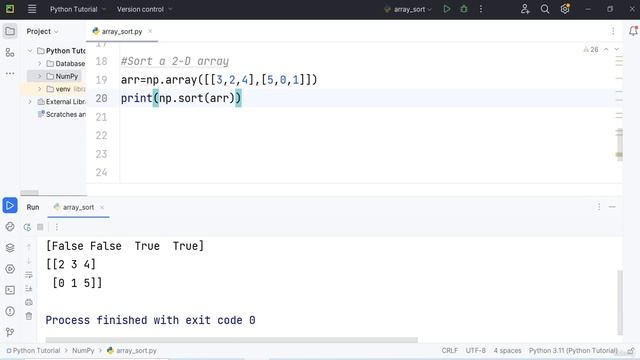The image size is (640, 360).
Task: Open the Python Packages tool window
Action: 10,248
